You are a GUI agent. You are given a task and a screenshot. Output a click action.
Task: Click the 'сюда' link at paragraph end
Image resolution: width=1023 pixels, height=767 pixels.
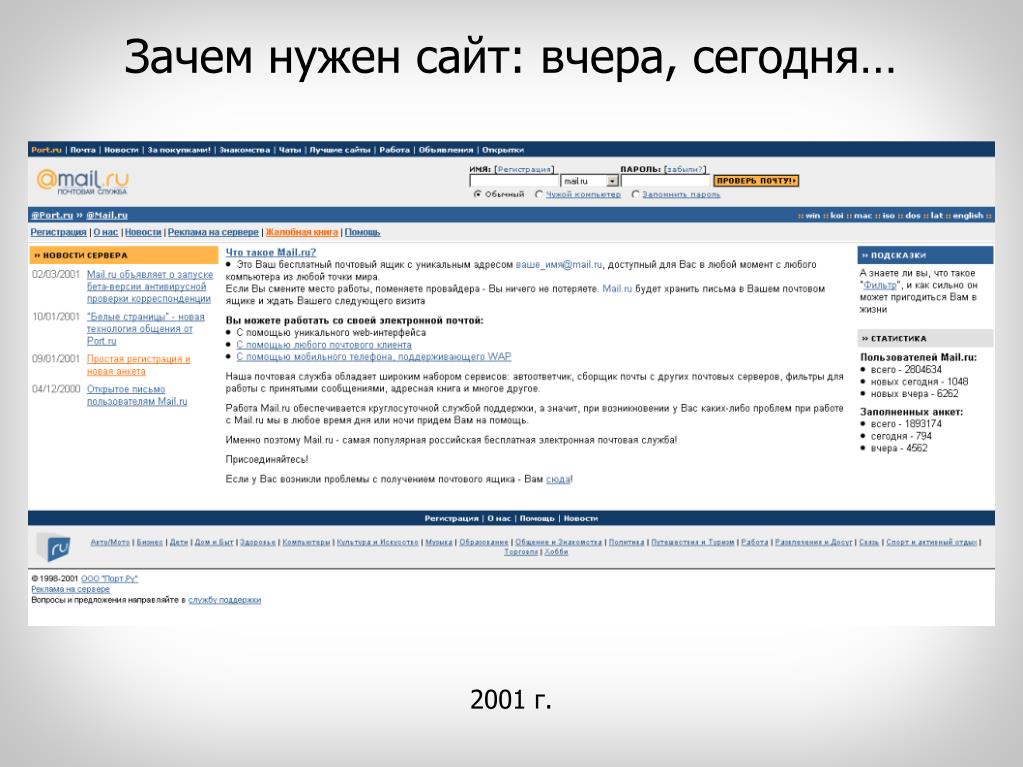558,479
